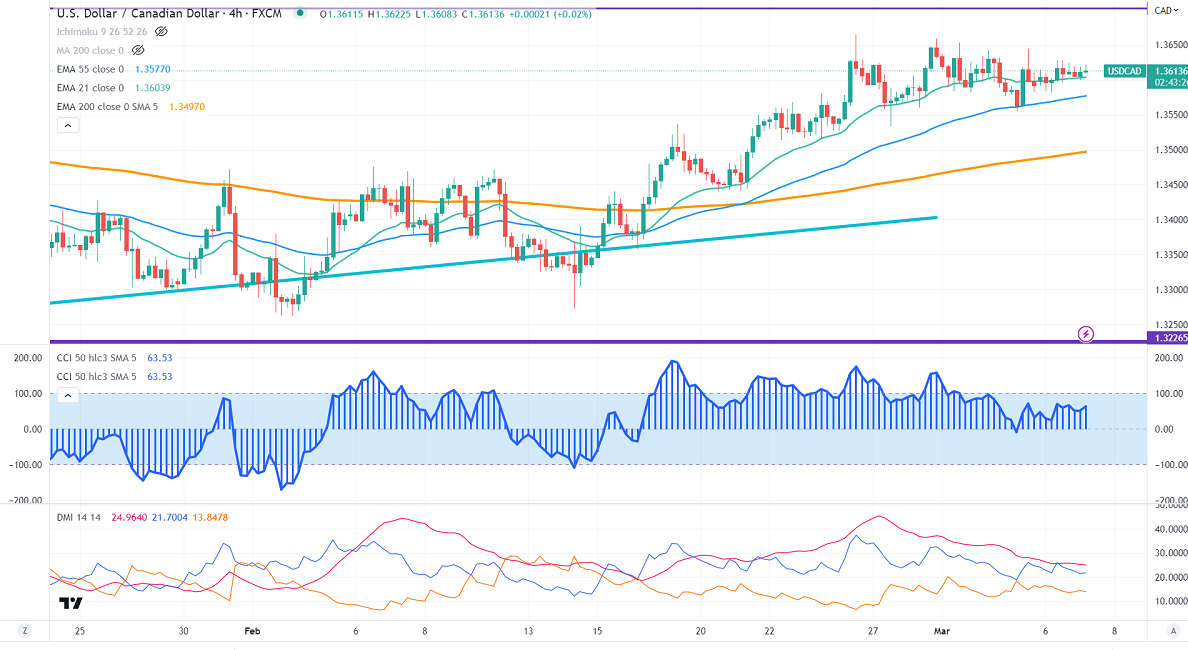Click the U.S. Dollar / Canadian Dollar title

139,14
